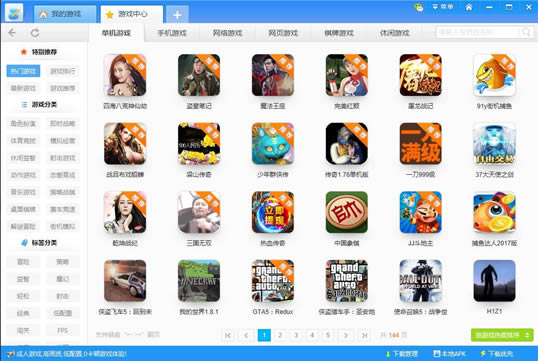This screenshot has width=538, height=361.
Task: Open 下载管理 in the status bar
Action: click(402, 354)
